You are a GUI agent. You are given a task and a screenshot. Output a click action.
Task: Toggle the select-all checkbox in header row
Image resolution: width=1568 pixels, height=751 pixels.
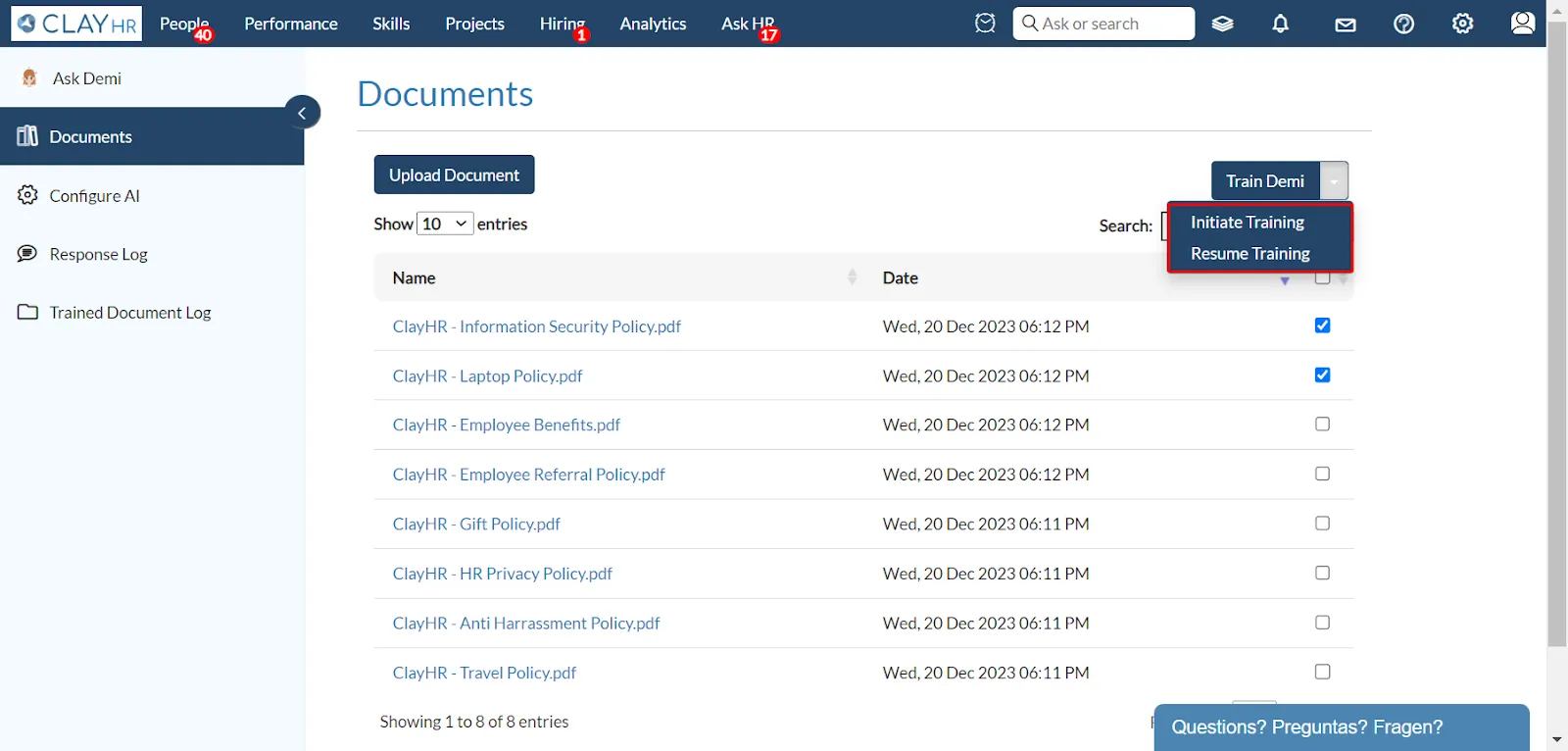click(x=1322, y=278)
